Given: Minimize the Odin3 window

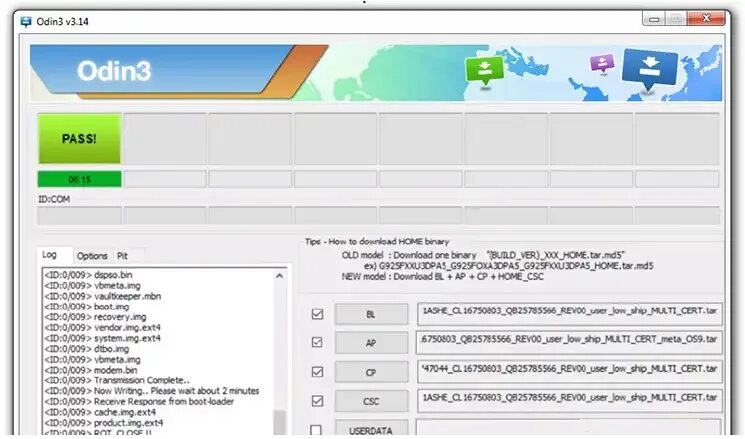Looking at the screenshot, I should 654,19.
